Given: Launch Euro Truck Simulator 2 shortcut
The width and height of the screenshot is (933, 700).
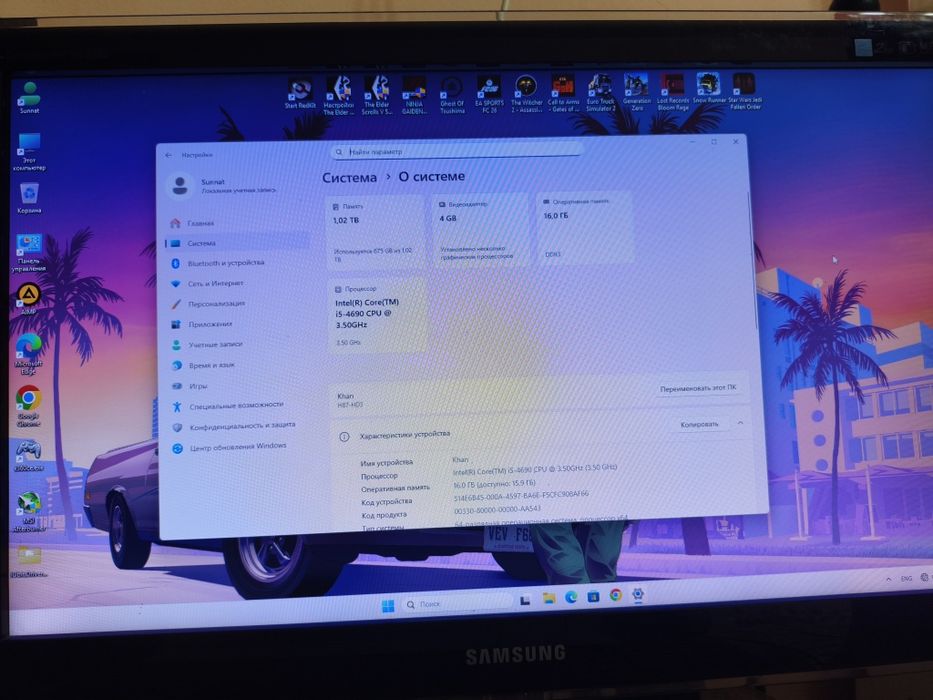Looking at the screenshot, I should 600,92.
